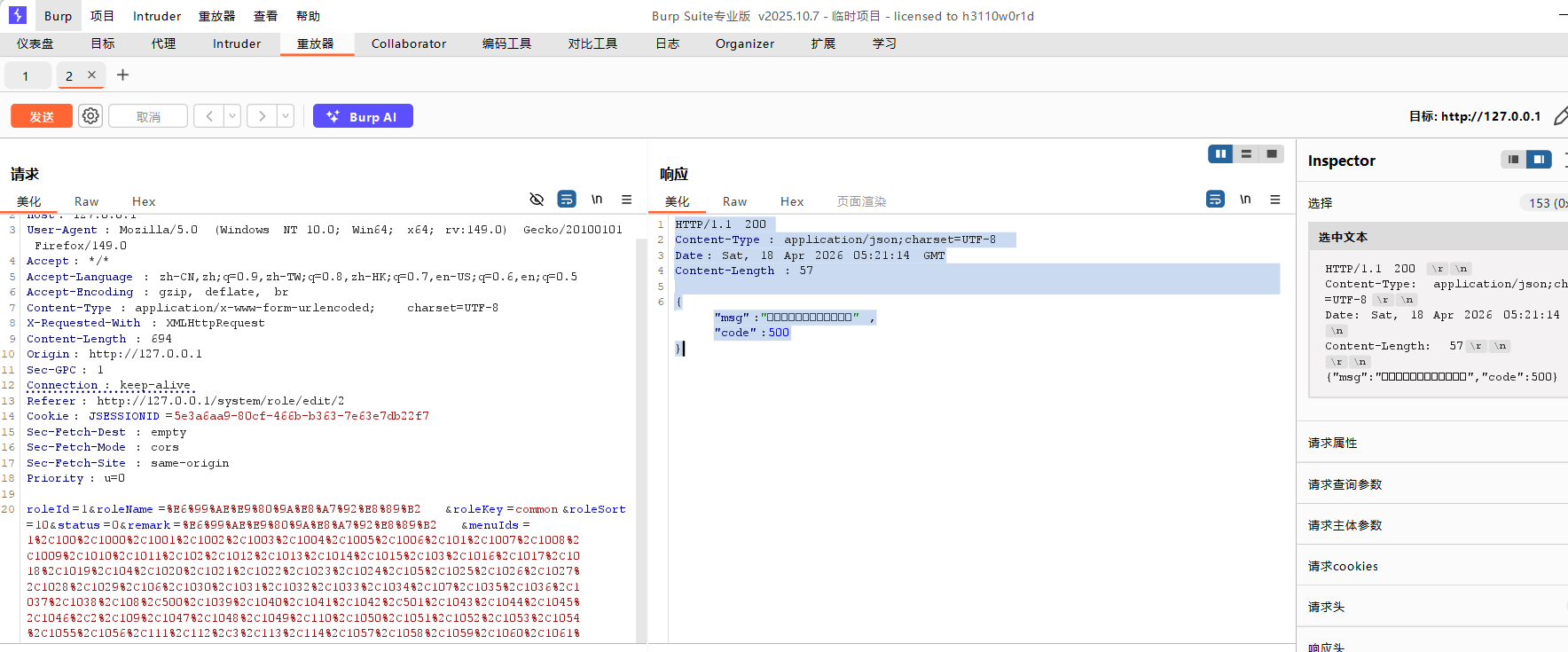Image resolution: width=1568 pixels, height=652 pixels.
Task: Select request Raw view tab
Action: point(87,201)
